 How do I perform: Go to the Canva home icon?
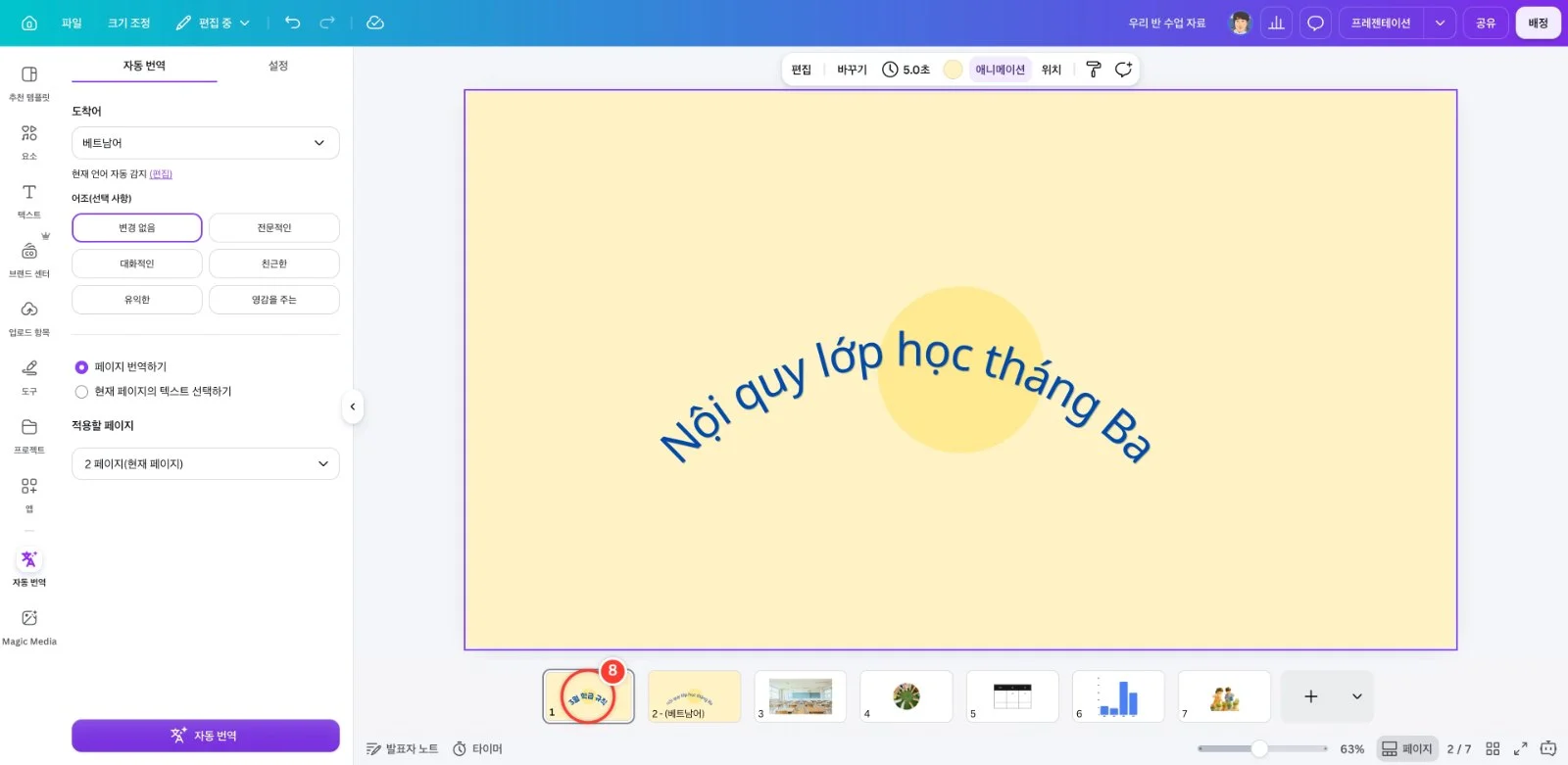(x=29, y=23)
